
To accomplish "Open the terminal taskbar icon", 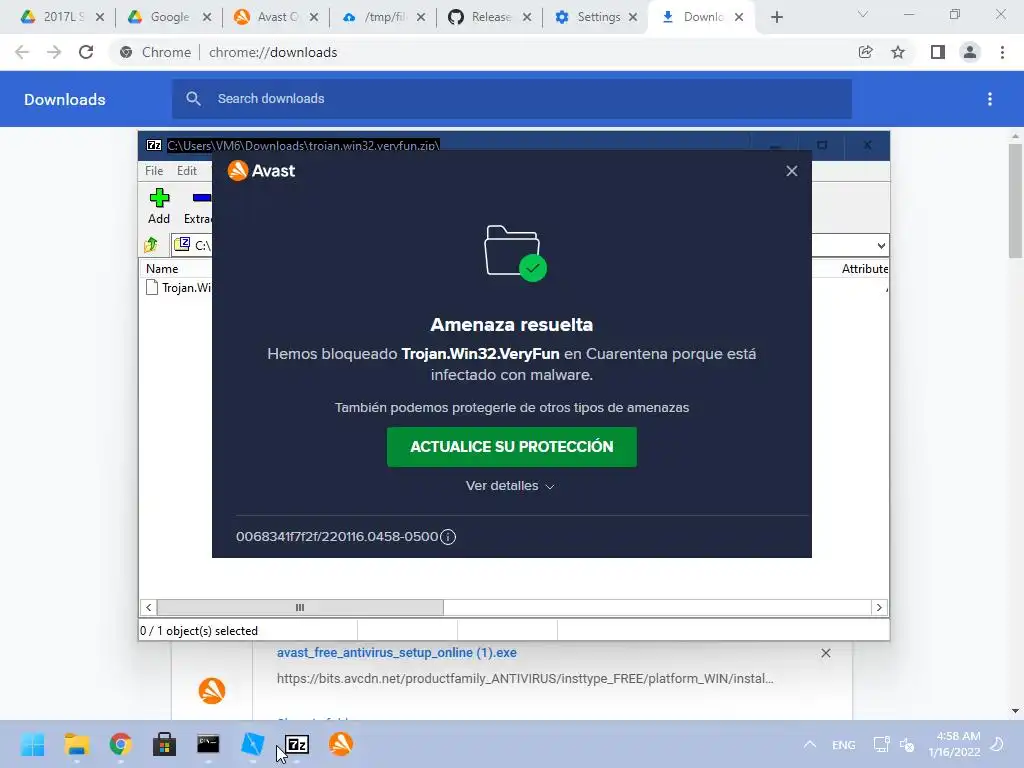I will (208, 744).
